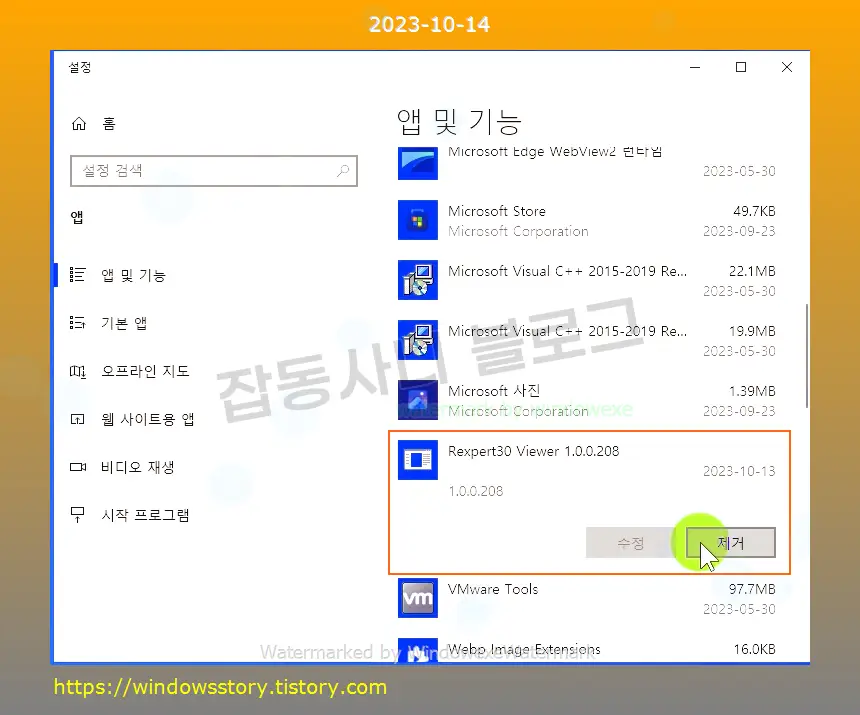860x715 pixels.
Task: Click the 오프라인 지도 map icon
Action: tap(77, 371)
